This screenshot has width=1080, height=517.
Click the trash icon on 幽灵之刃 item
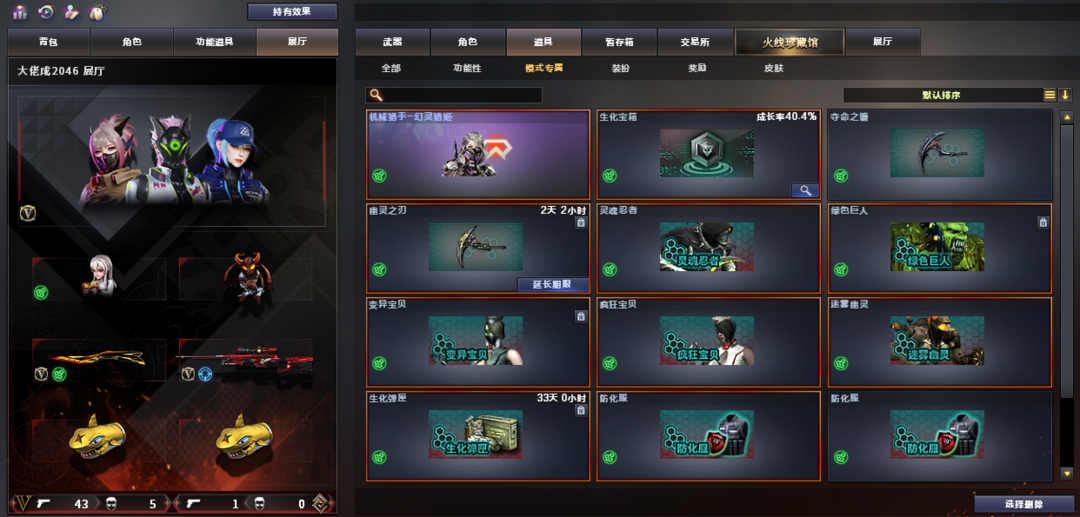coord(581,222)
